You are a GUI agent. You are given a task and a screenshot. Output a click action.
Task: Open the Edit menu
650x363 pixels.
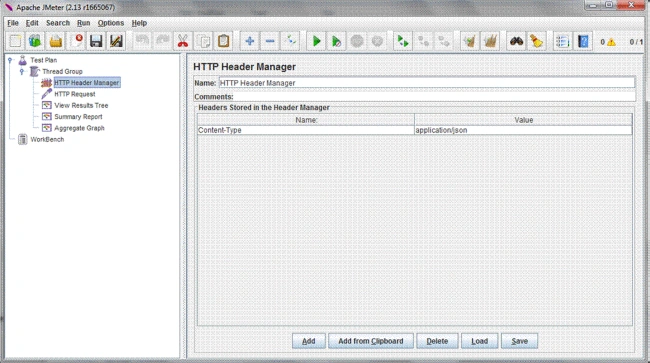tap(32, 23)
